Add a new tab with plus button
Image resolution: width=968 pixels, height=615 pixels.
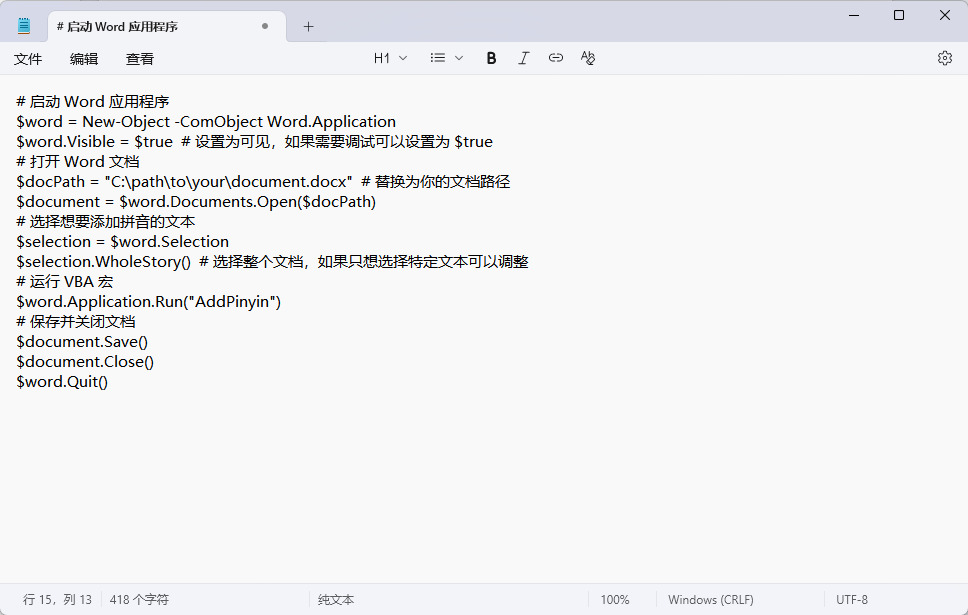[309, 27]
